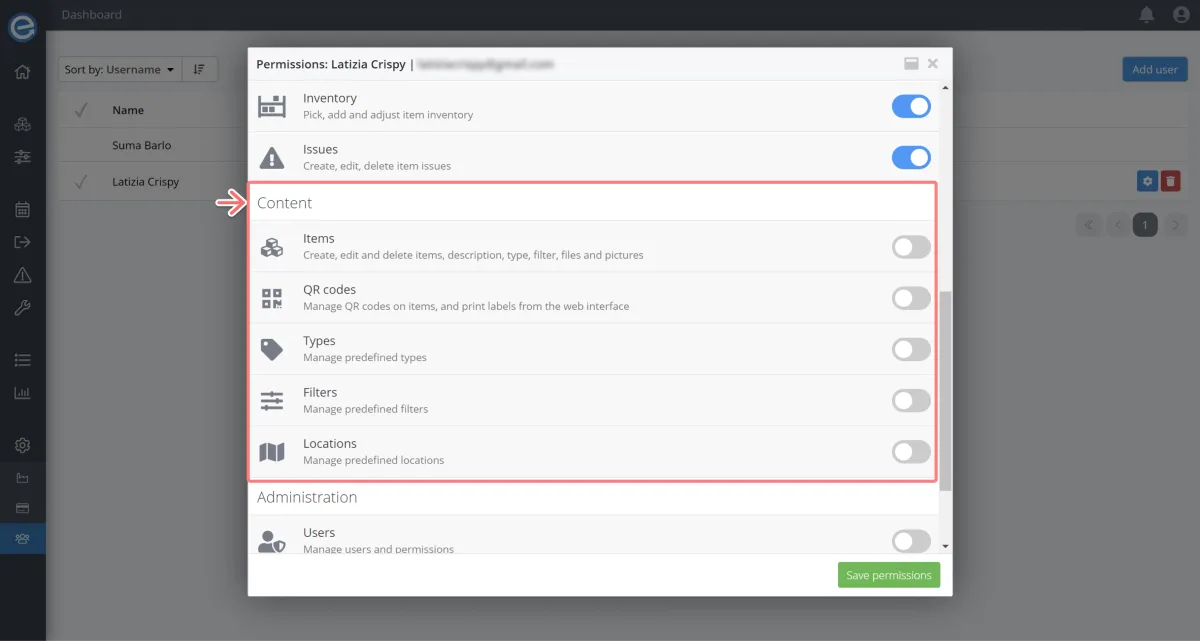Viewport: 1200px width, 641px height.
Task: Disable the Inventory permission toggle
Action: click(x=910, y=106)
